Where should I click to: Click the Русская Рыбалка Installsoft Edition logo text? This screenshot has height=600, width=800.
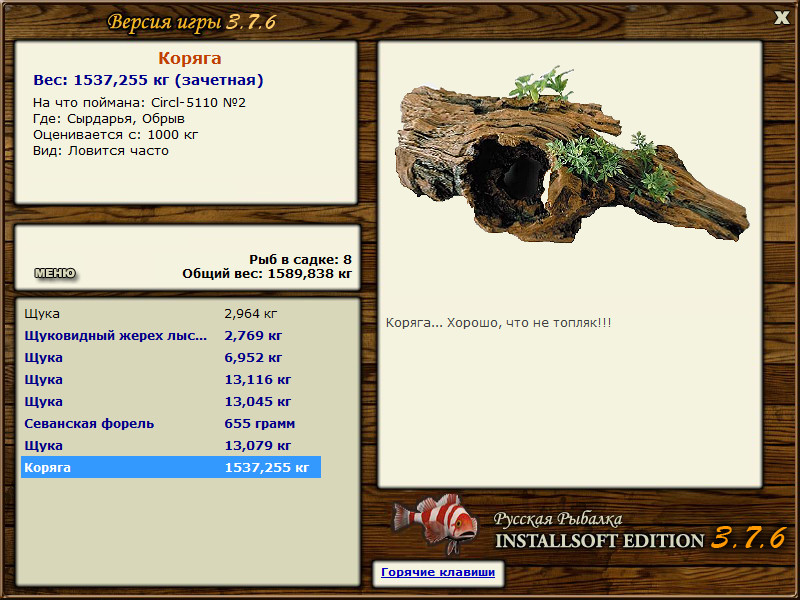600,532
